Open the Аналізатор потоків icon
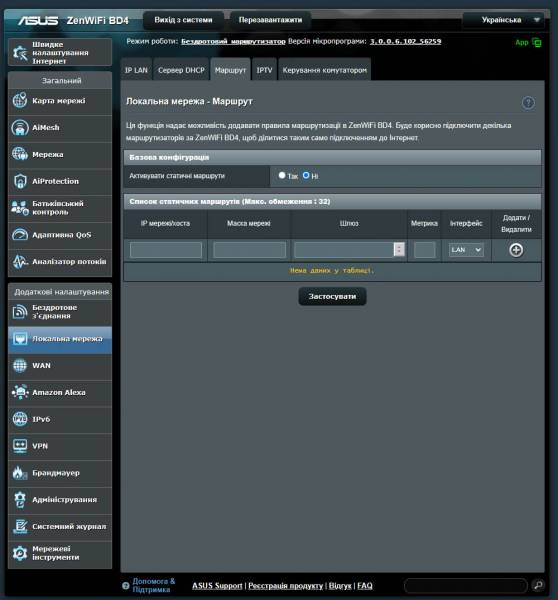 coord(20,262)
